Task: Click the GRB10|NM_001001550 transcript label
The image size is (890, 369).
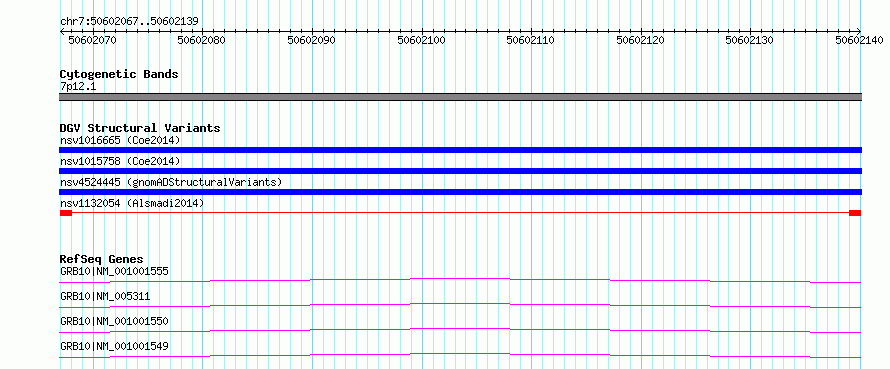Action: pos(114,321)
